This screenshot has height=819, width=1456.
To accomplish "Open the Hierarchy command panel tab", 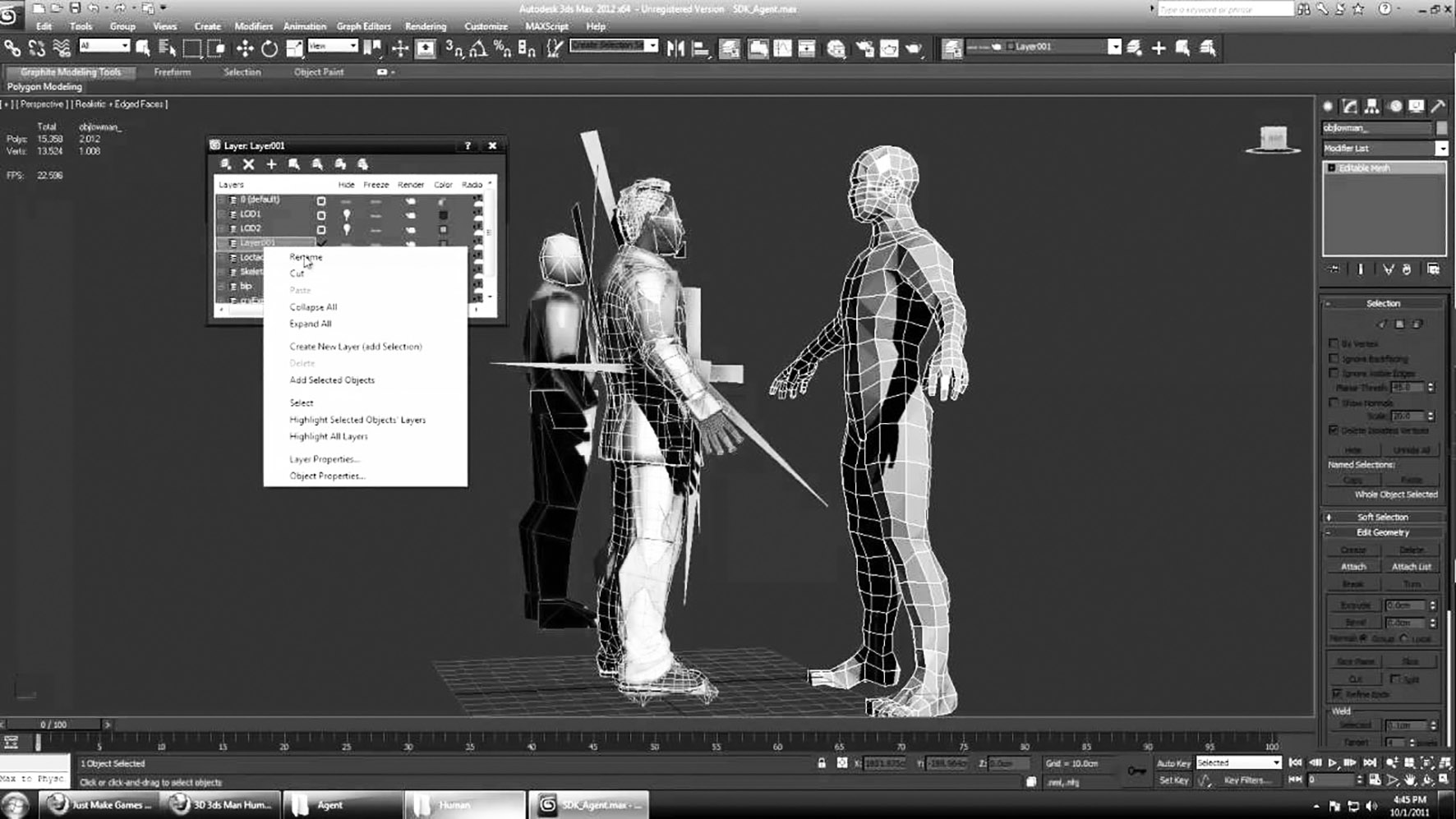I will click(1372, 107).
